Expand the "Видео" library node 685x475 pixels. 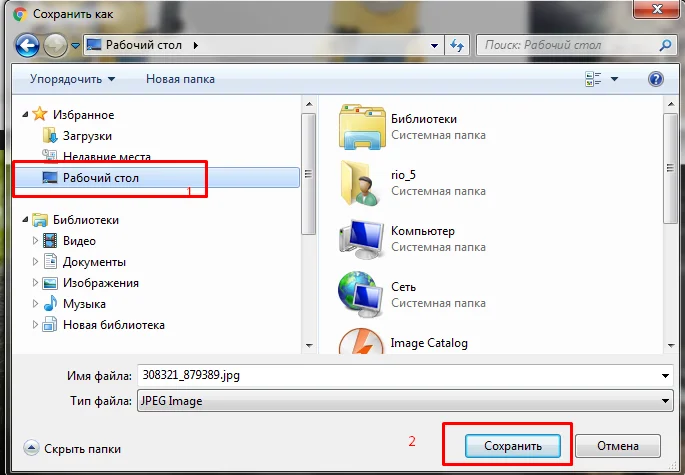35,240
